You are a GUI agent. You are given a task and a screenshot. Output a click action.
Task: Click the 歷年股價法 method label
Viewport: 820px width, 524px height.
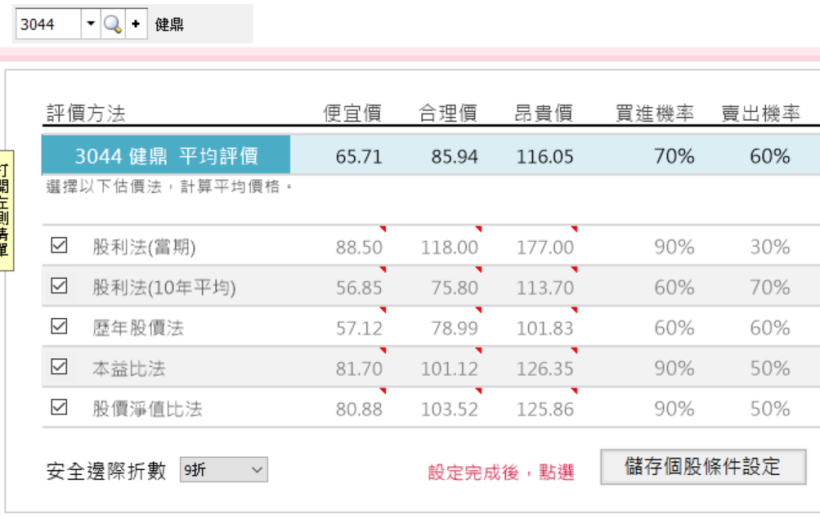coord(138,328)
